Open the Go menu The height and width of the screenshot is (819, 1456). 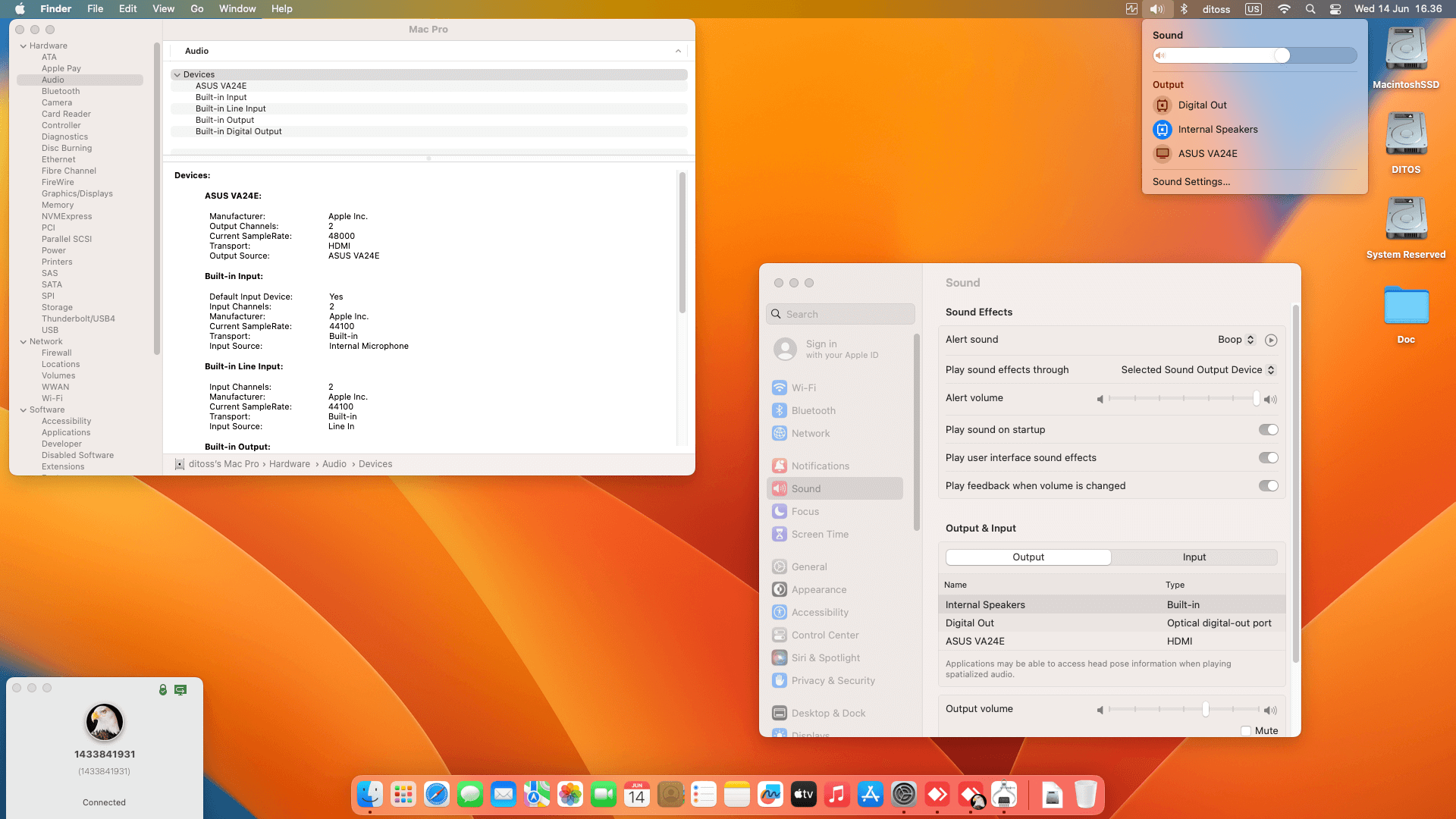197,9
